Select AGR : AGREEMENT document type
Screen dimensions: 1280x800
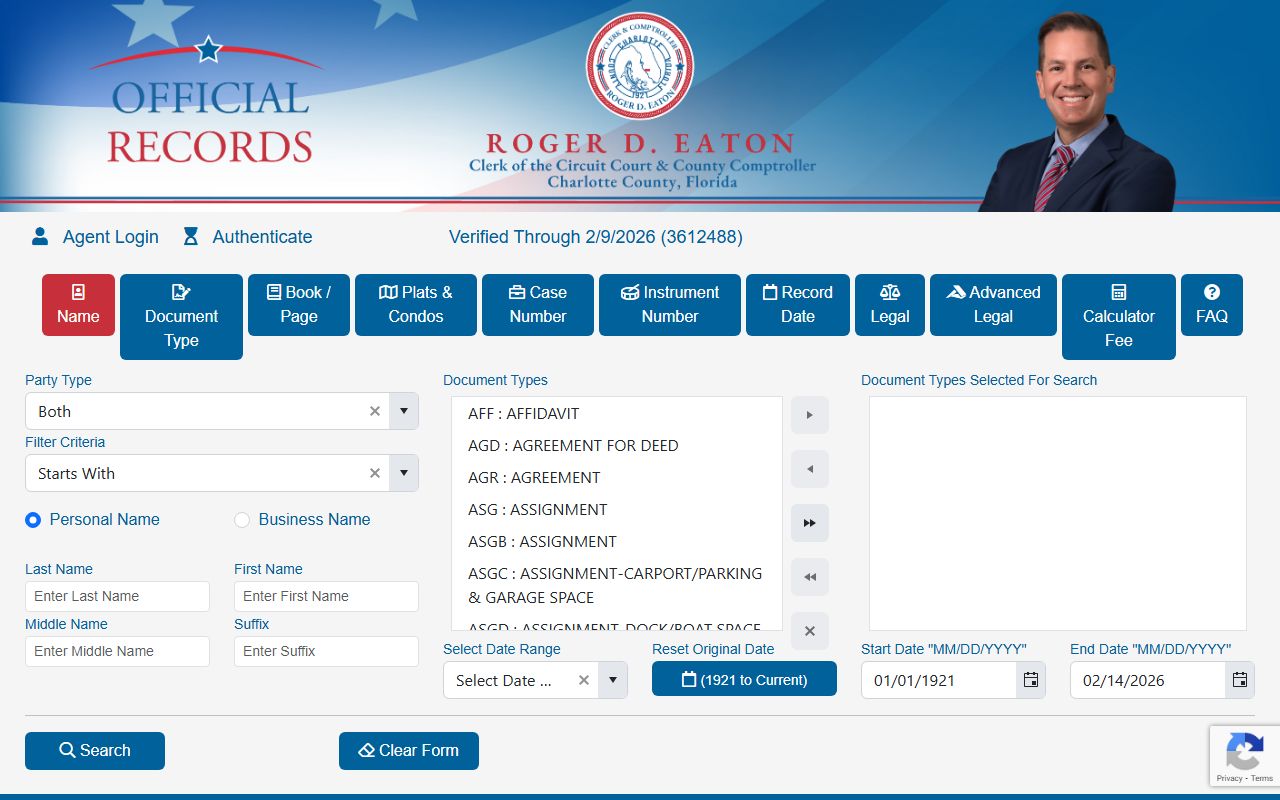point(616,477)
